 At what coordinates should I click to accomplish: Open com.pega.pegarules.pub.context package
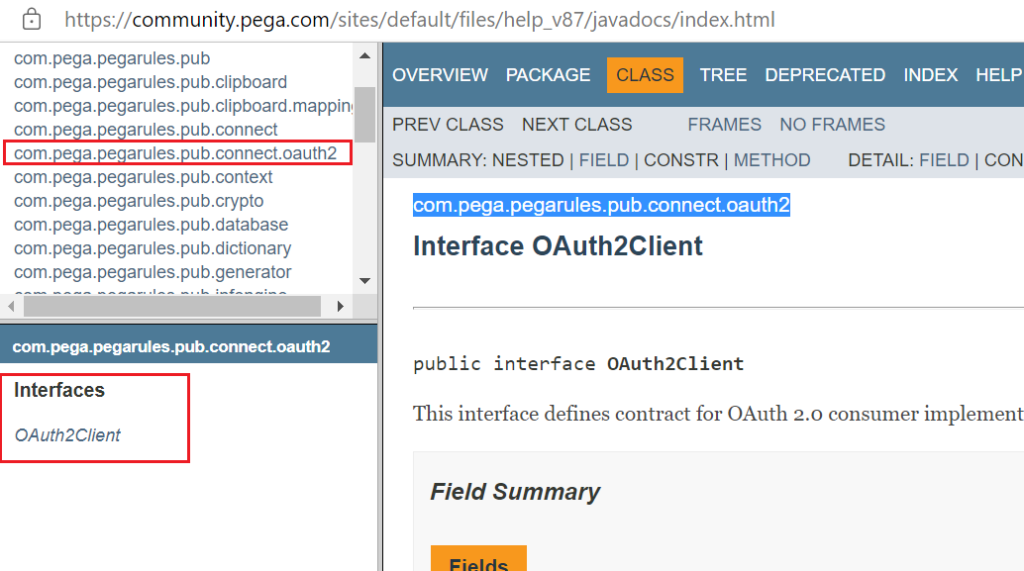143,177
